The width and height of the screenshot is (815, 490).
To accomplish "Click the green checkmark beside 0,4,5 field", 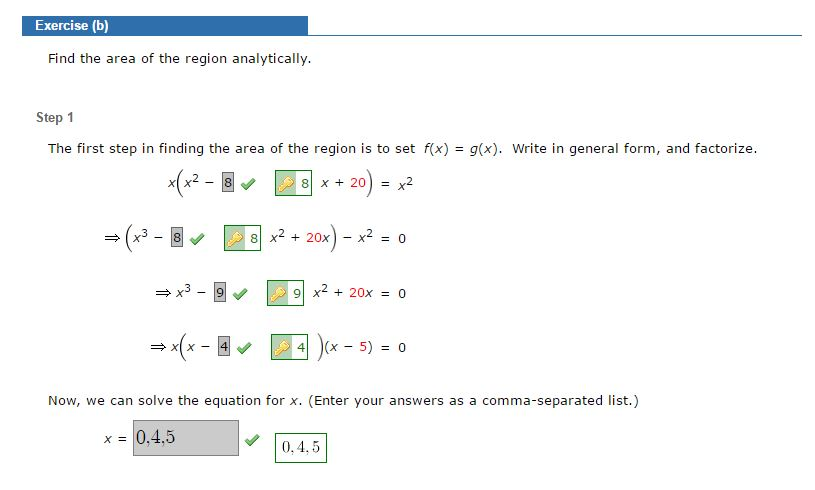I will pos(252,440).
